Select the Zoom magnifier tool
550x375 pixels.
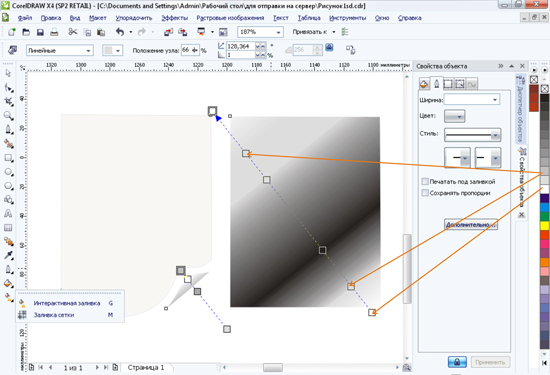8,115
